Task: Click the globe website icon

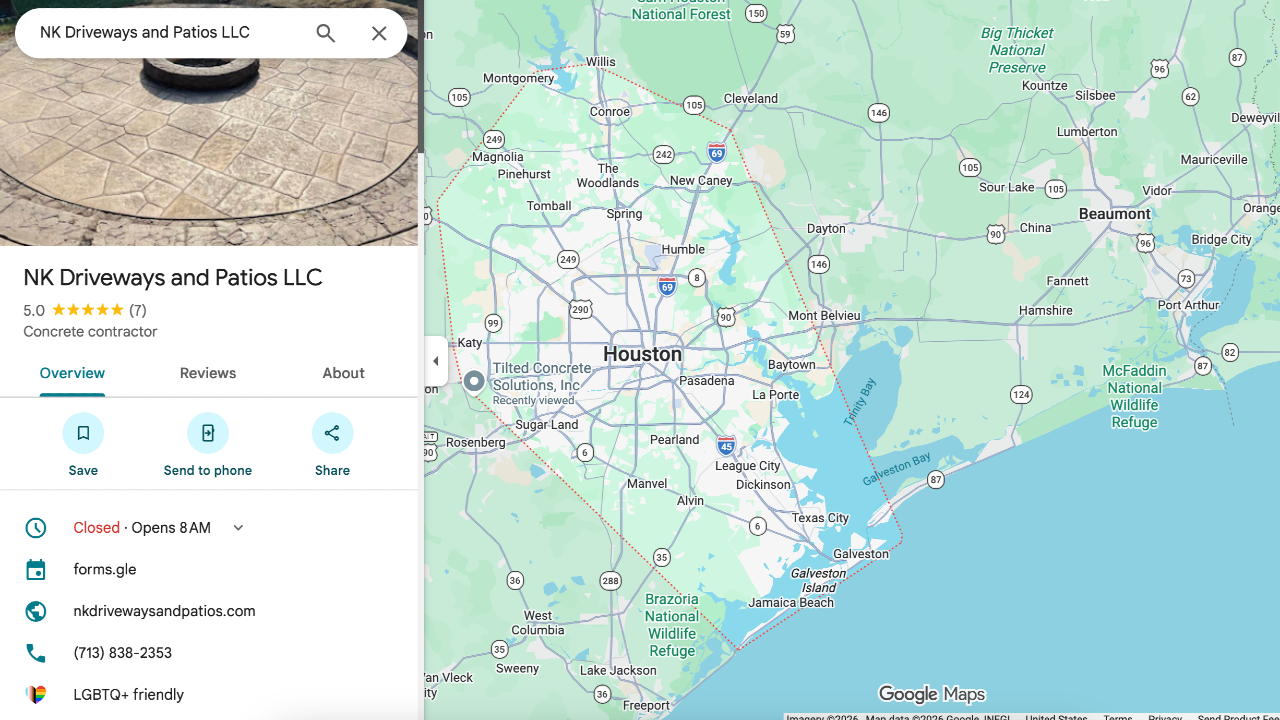Action: [36, 611]
